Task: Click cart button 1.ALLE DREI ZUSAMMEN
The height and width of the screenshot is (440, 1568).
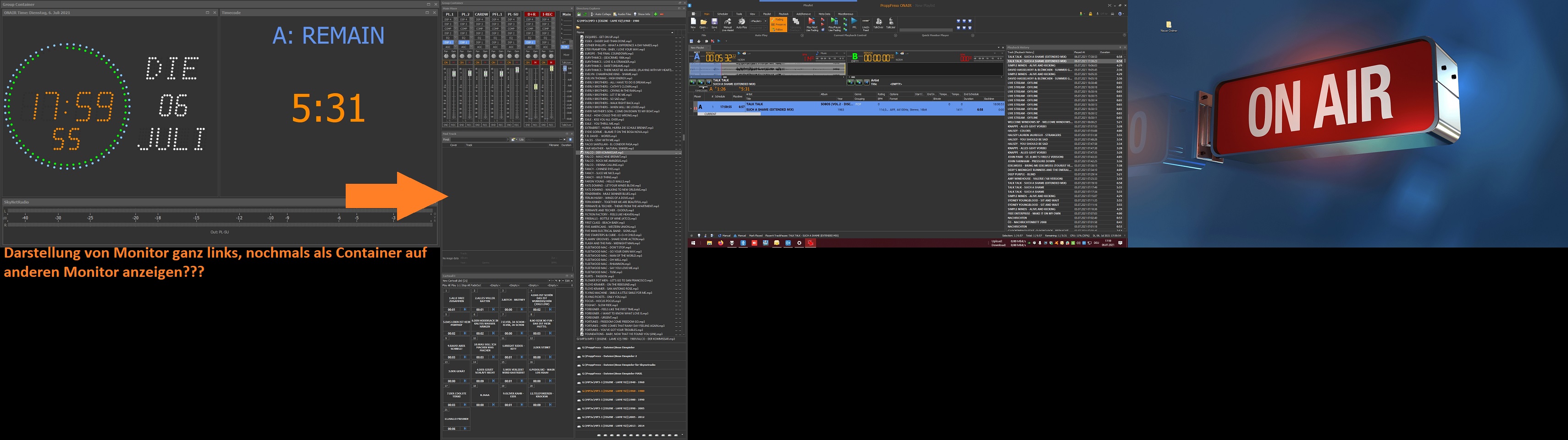Action: (x=457, y=299)
